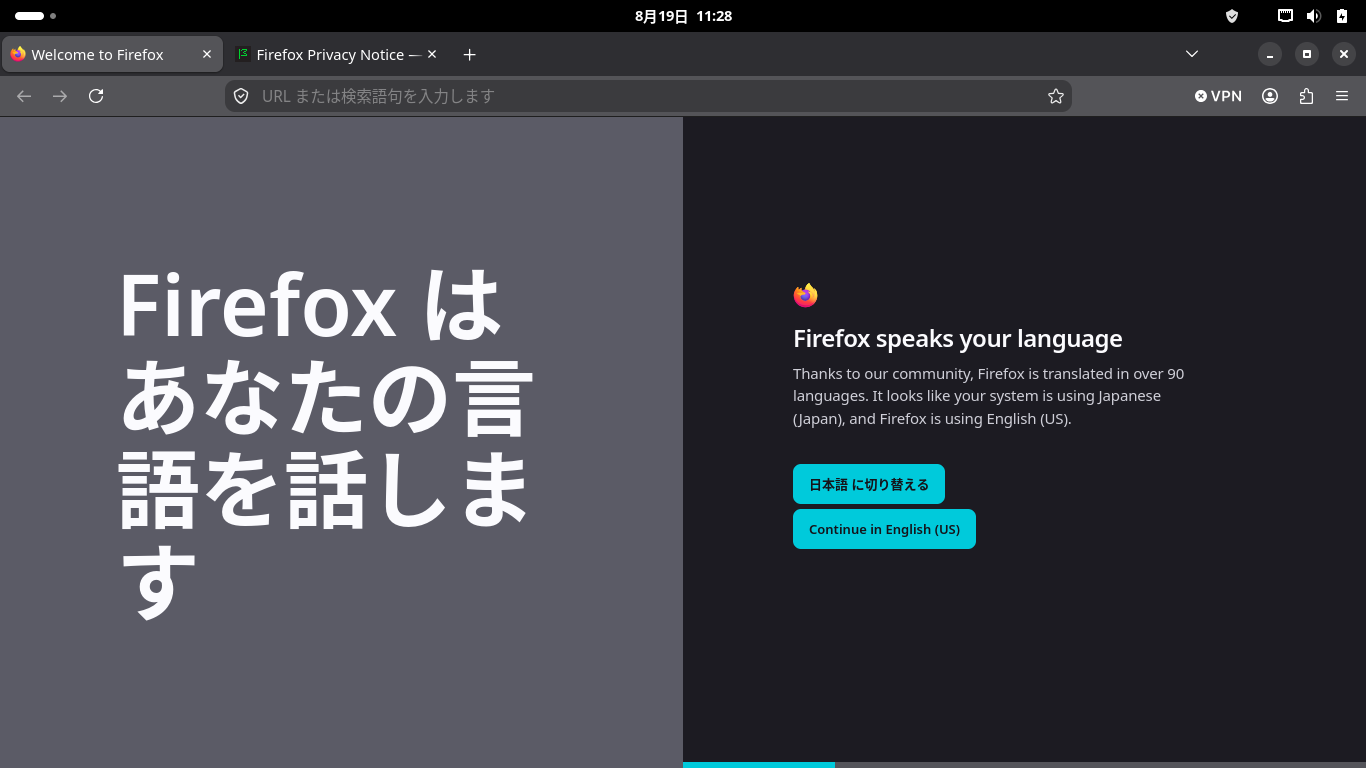Reload the current page
This screenshot has height=768, width=1366.
[x=96, y=96]
